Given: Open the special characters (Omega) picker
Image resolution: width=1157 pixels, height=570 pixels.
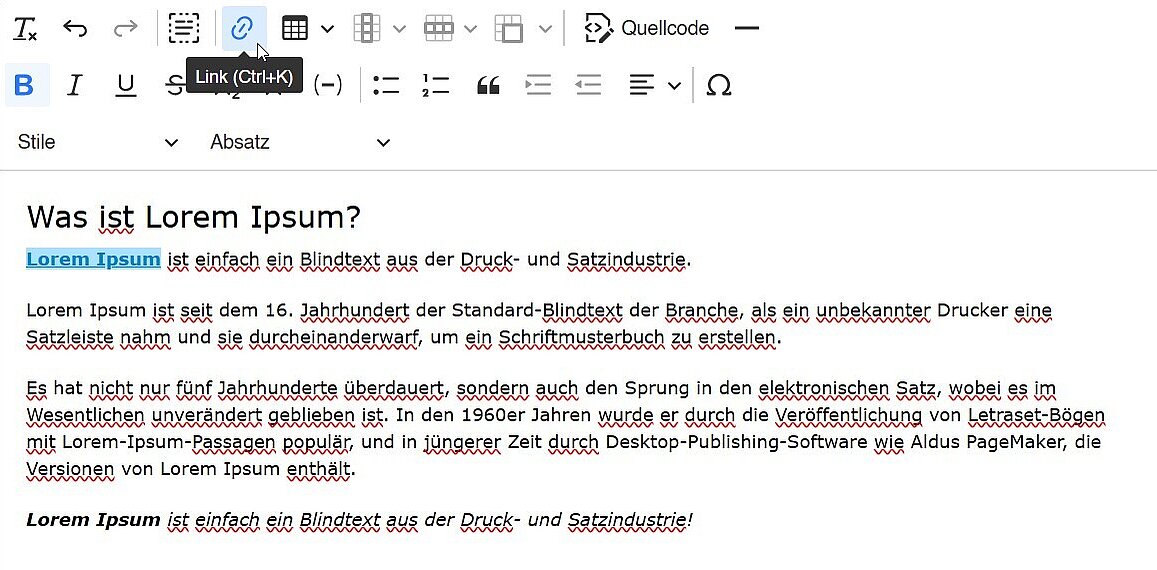Looking at the screenshot, I should tap(718, 86).
